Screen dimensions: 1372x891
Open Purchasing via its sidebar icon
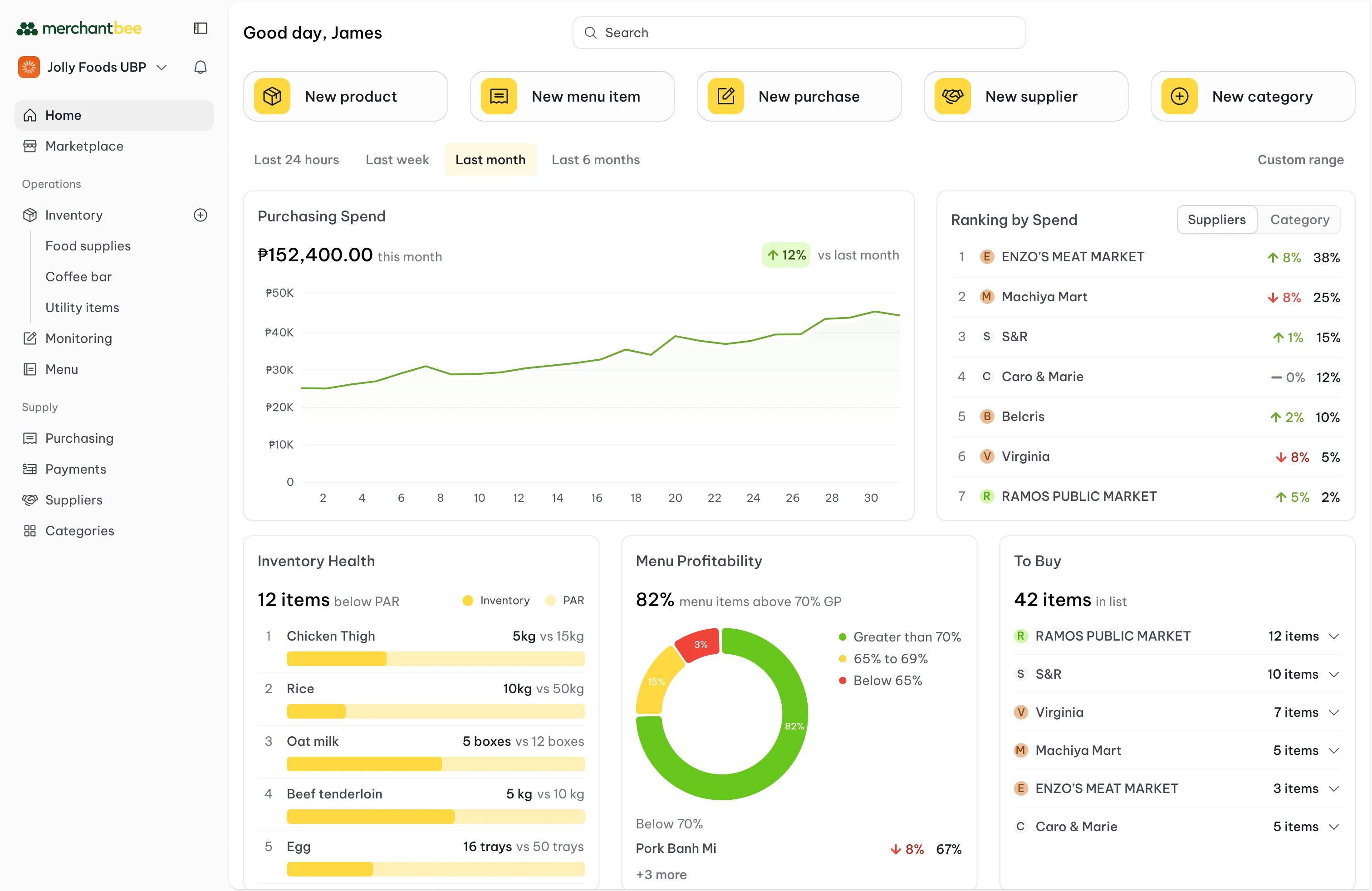pos(30,438)
